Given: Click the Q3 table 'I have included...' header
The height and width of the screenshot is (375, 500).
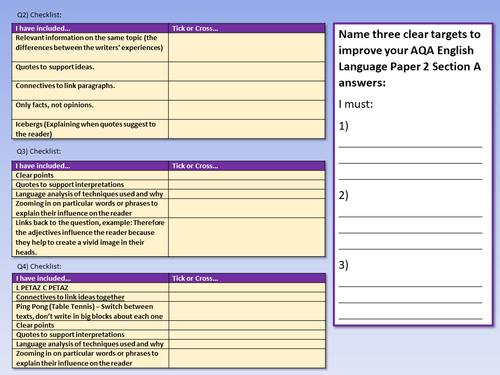Looking at the screenshot, I should click(x=90, y=166).
